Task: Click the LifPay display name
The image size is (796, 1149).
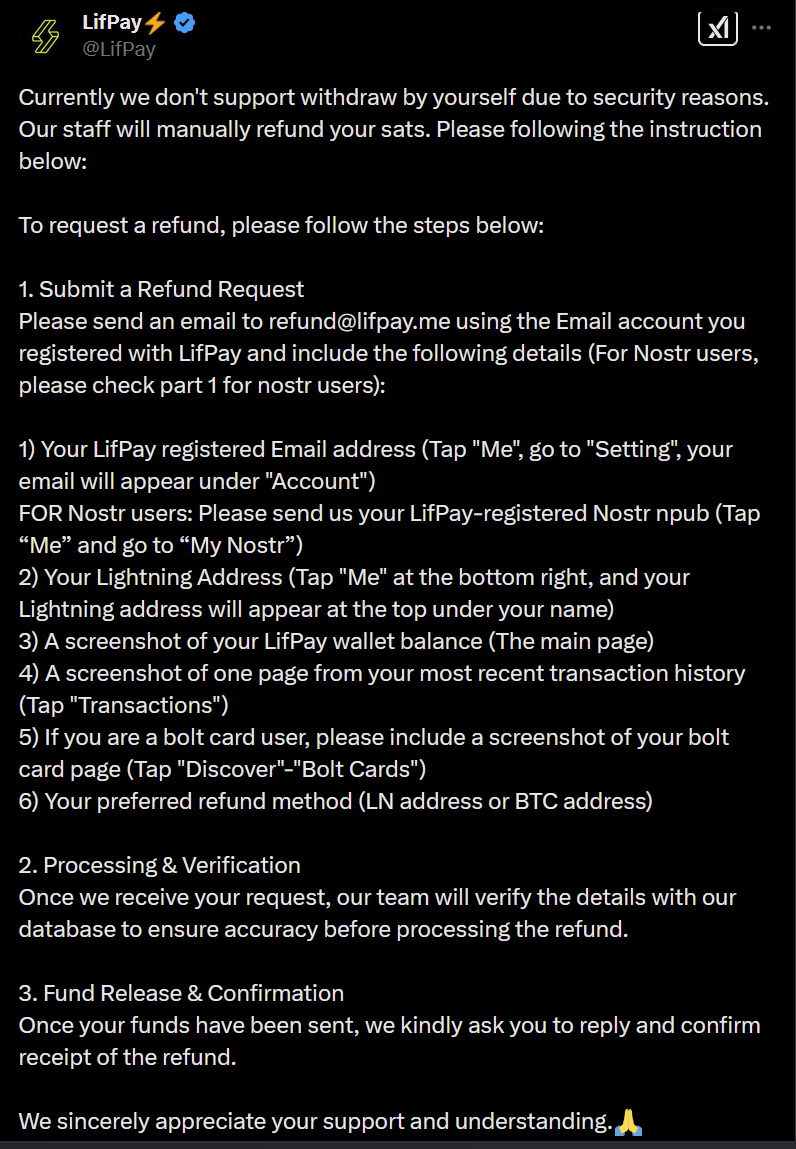Action: pyautogui.click(x=112, y=23)
